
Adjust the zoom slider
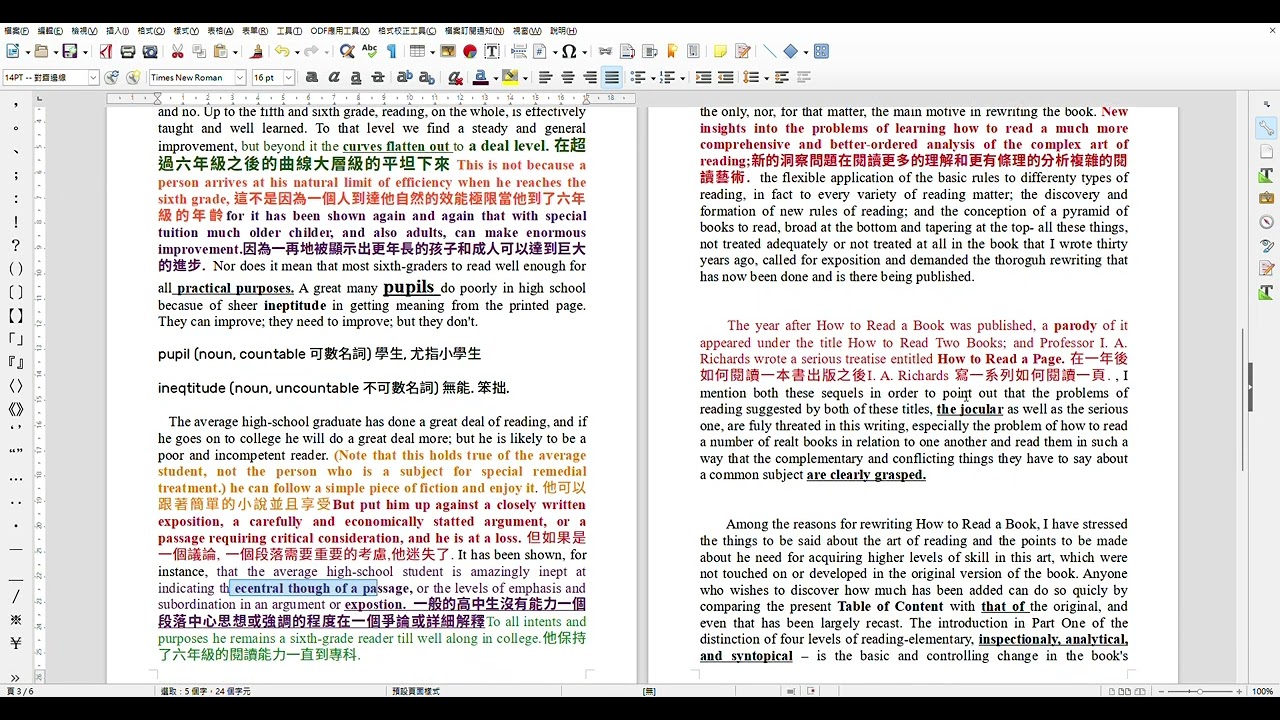click(x=1200, y=691)
